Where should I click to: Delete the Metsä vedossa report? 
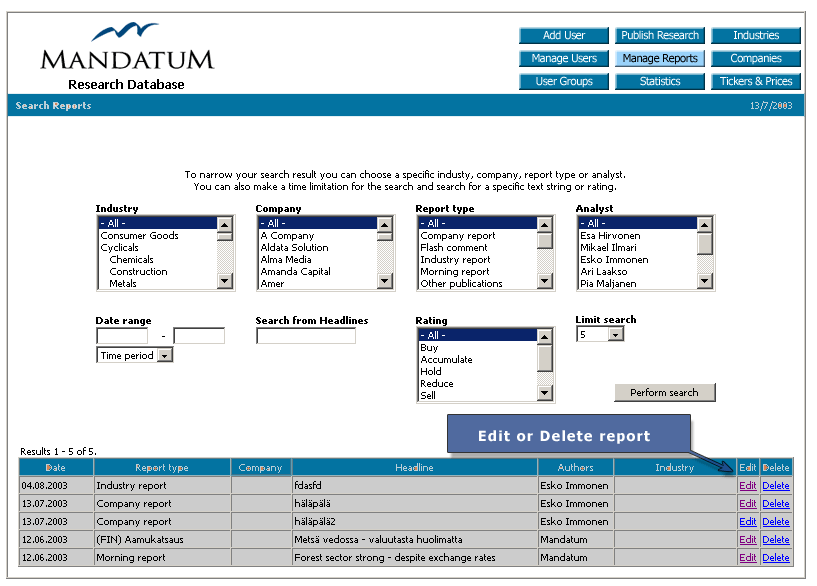pos(776,540)
